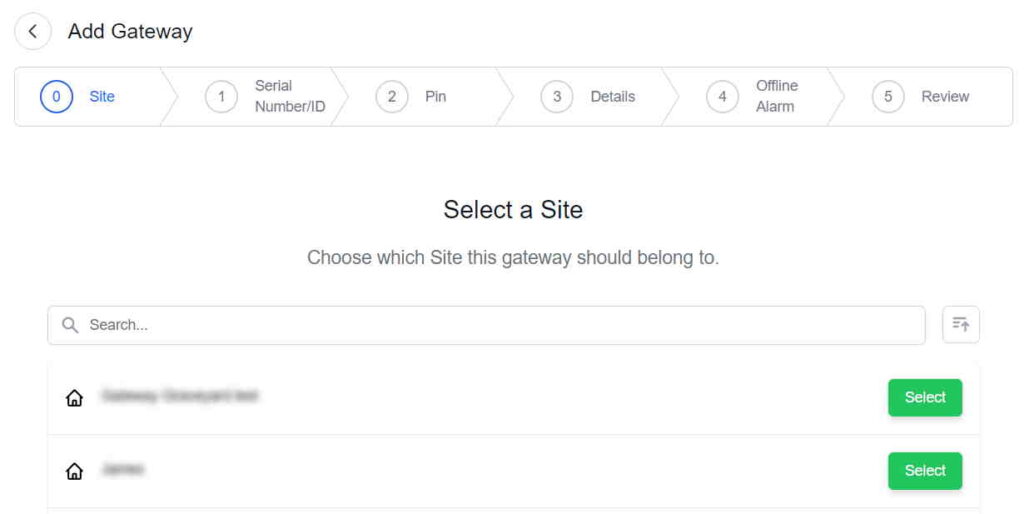This screenshot has width=1024, height=514.
Task: Click the step 3 numbered circle
Action: tap(557, 97)
